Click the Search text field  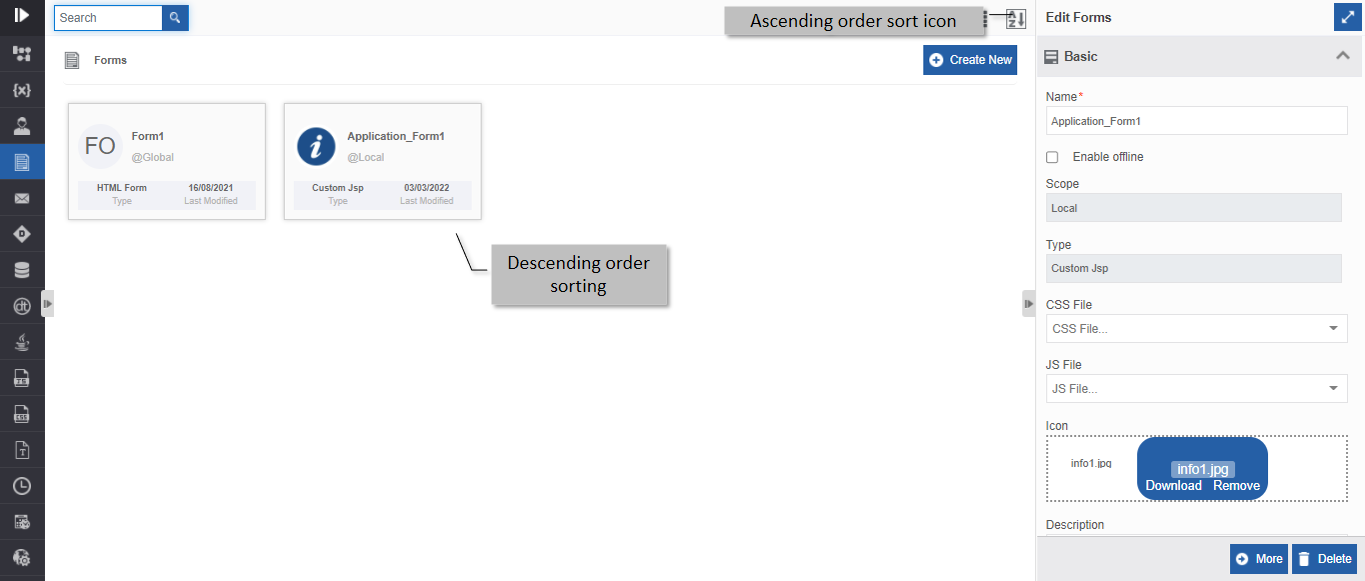point(108,18)
